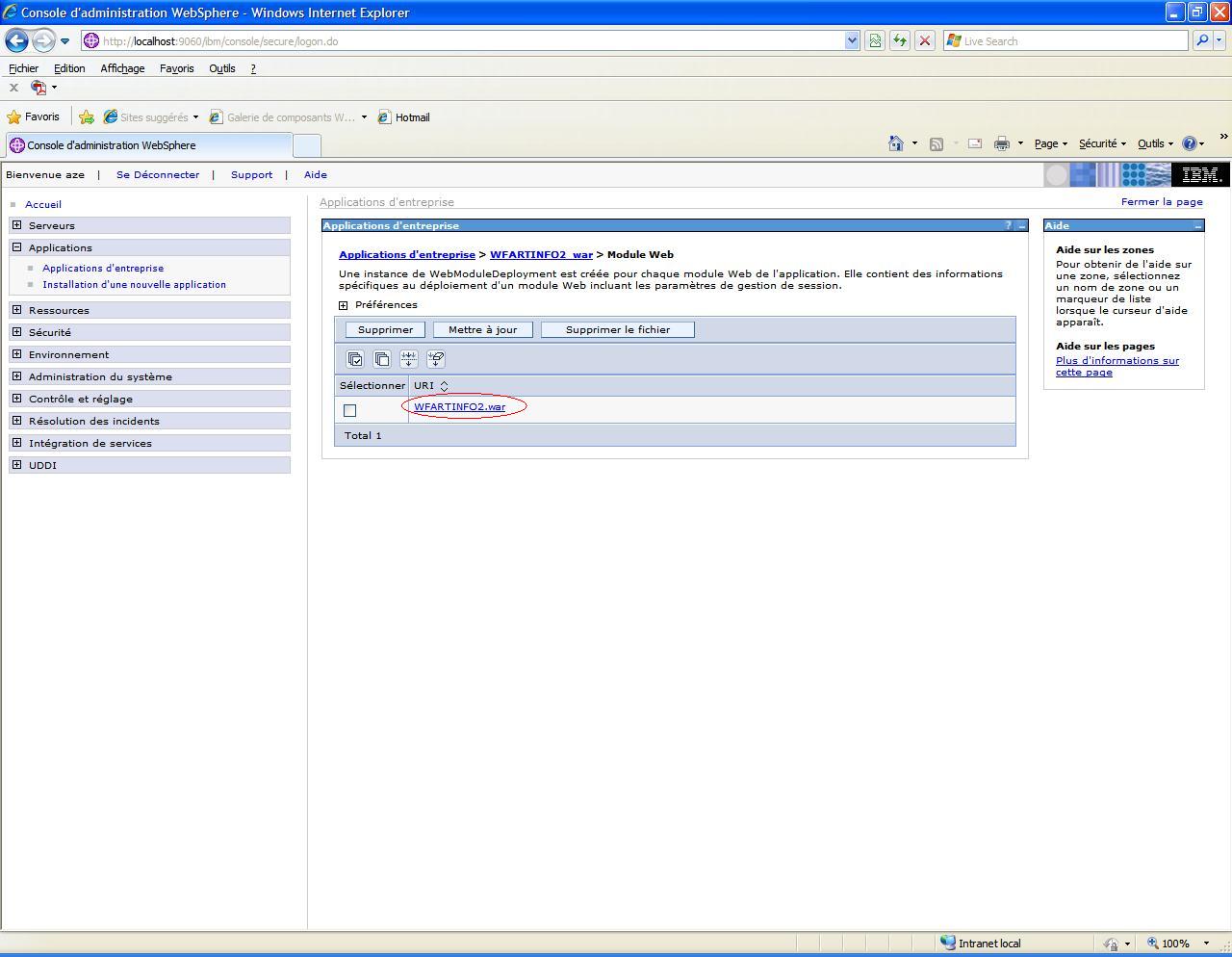This screenshot has height=957, width=1232.
Task: Click the browser Home icon
Action: [895, 143]
